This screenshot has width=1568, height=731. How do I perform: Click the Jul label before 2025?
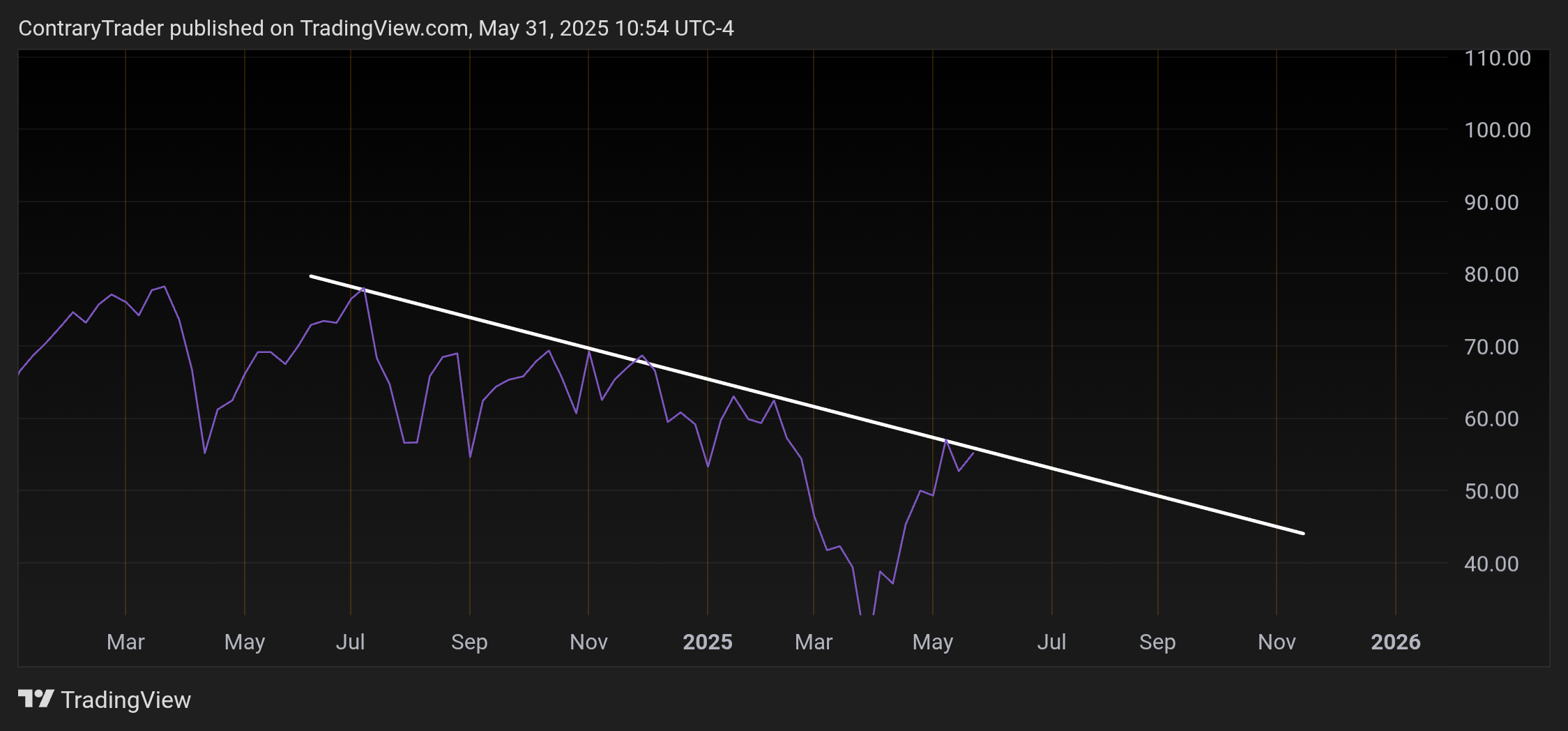pyautogui.click(x=350, y=642)
